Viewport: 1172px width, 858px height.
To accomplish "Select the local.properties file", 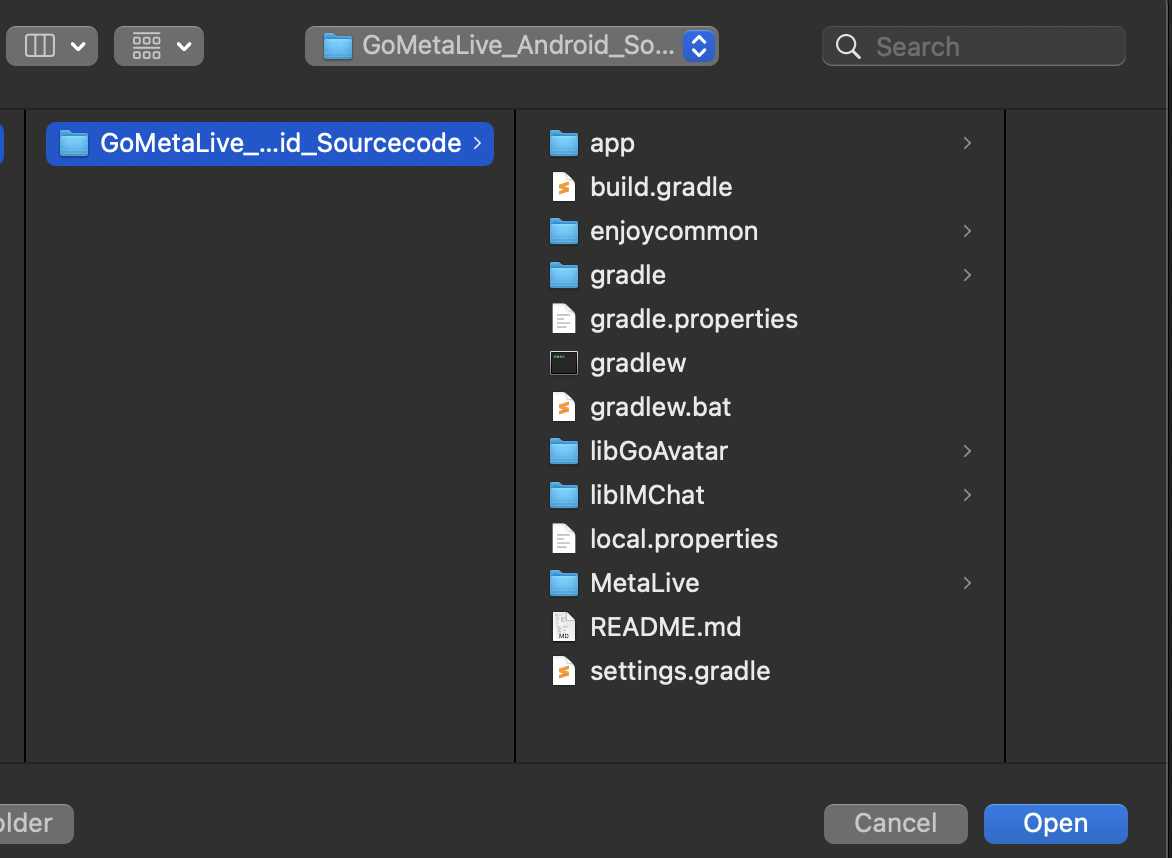I will coord(683,539).
